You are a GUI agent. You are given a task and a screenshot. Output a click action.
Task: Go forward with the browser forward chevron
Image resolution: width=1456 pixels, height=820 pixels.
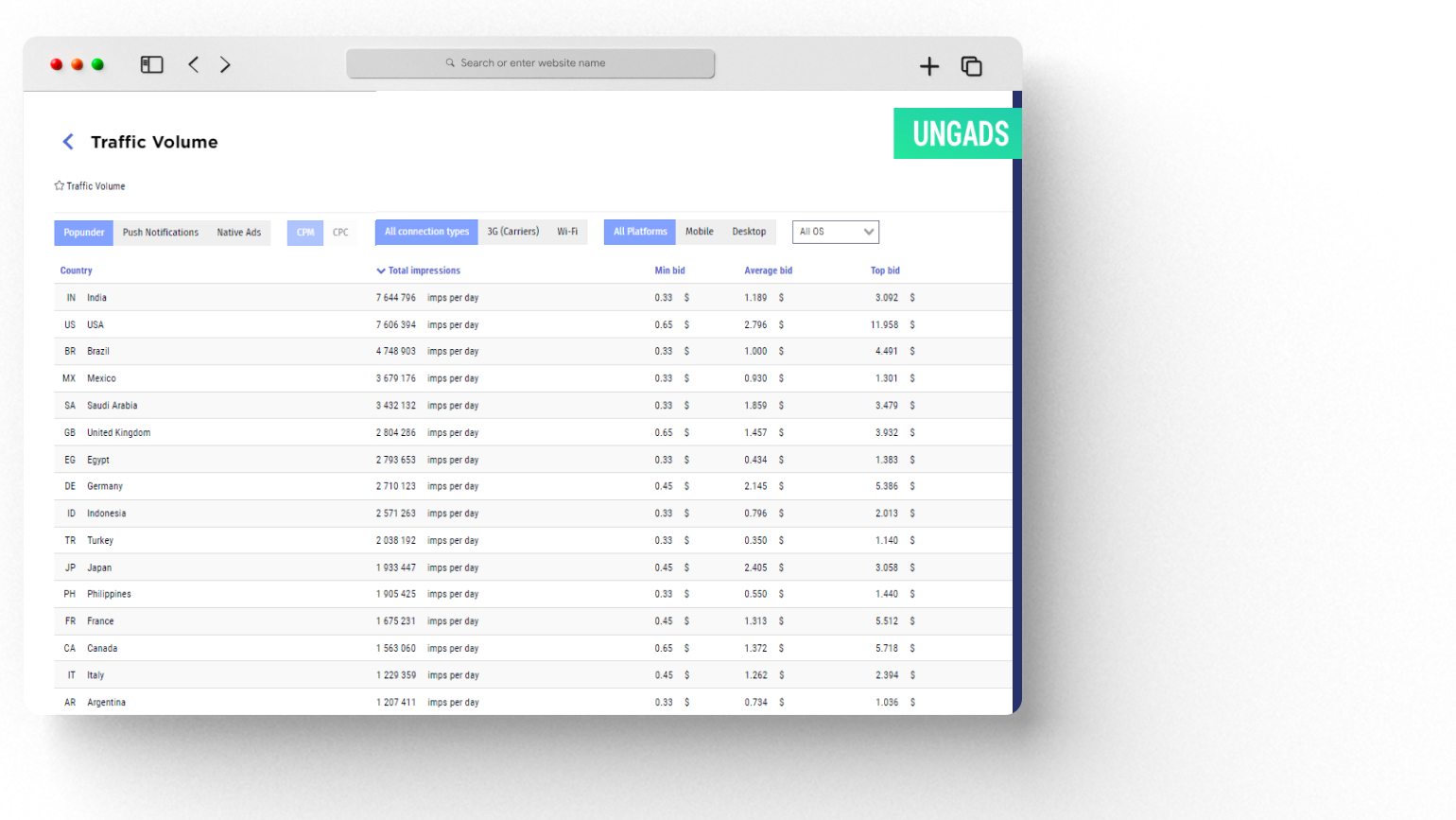point(225,64)
